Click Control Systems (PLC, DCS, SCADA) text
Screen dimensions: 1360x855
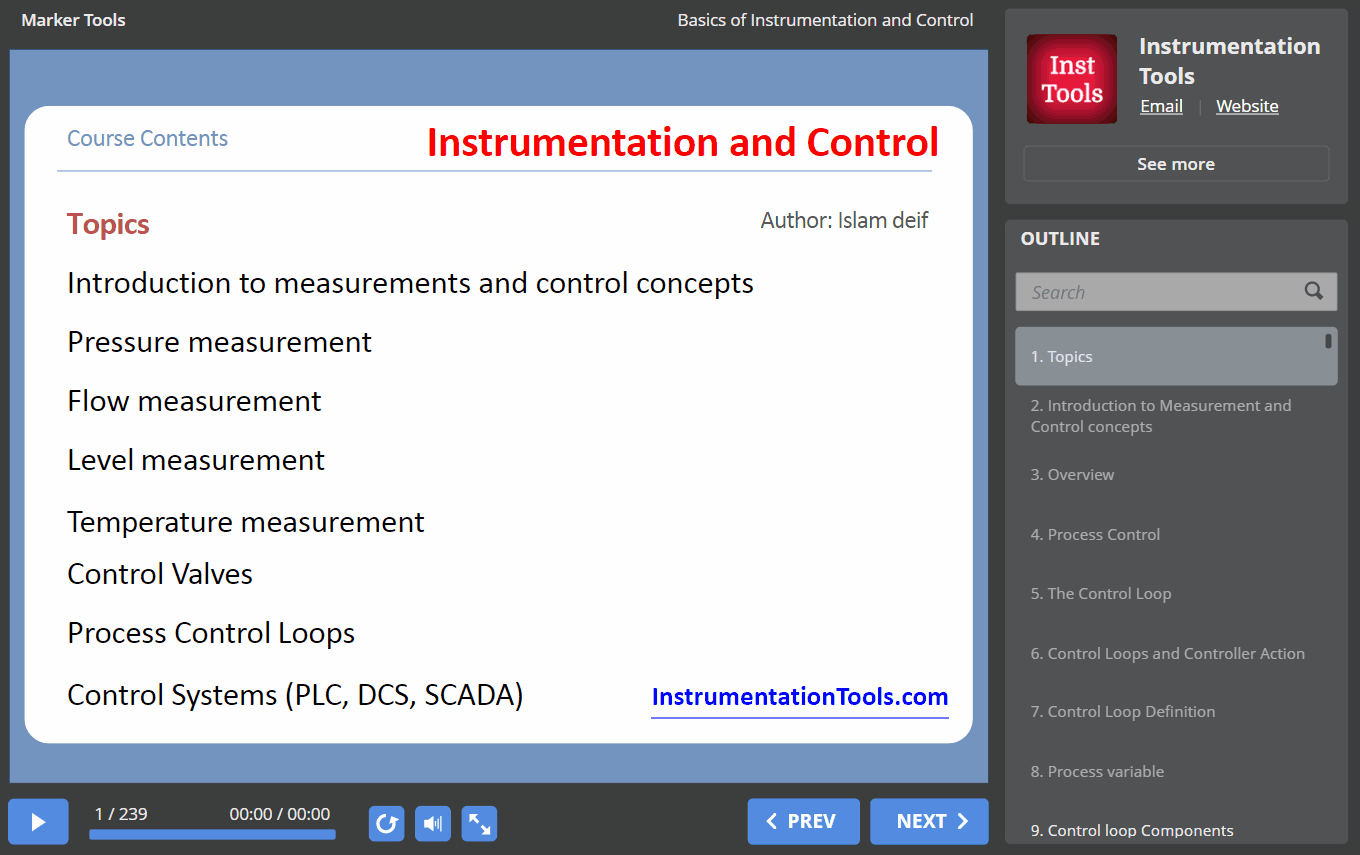coord(295,695)
